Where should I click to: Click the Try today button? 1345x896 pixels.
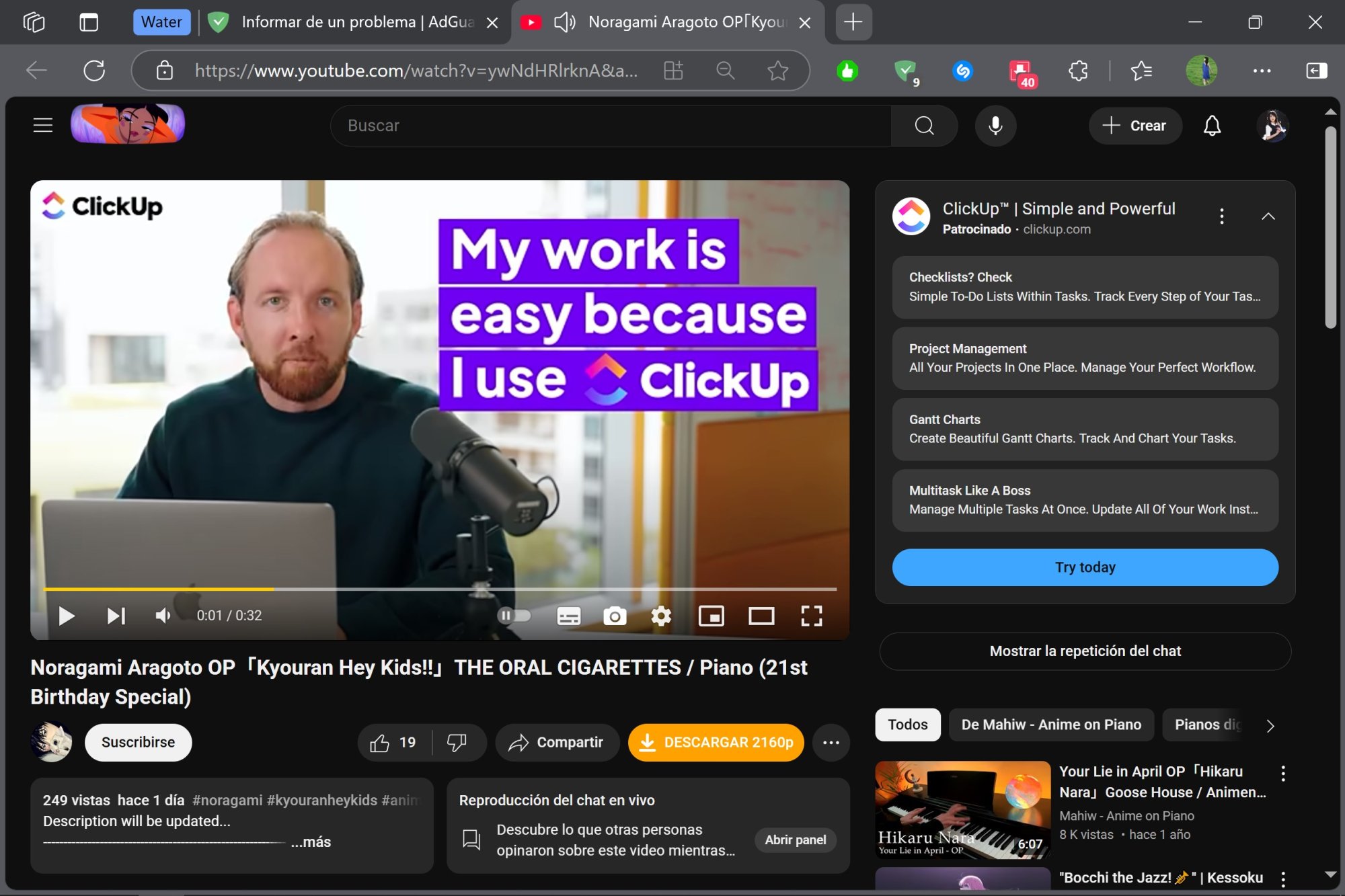click(x=1084, y=567)
